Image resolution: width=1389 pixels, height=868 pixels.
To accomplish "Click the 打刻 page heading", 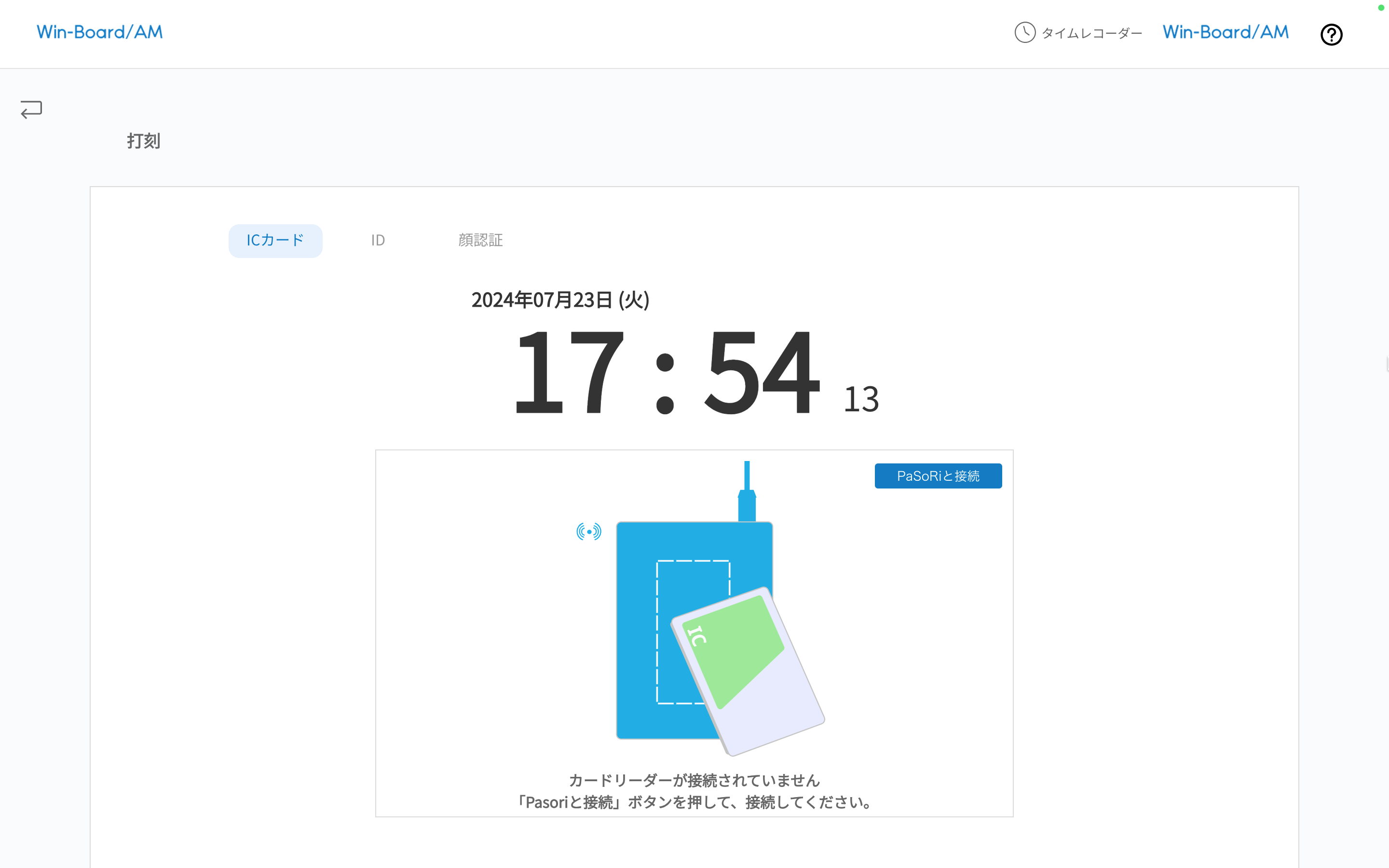I will pos(144,141).
